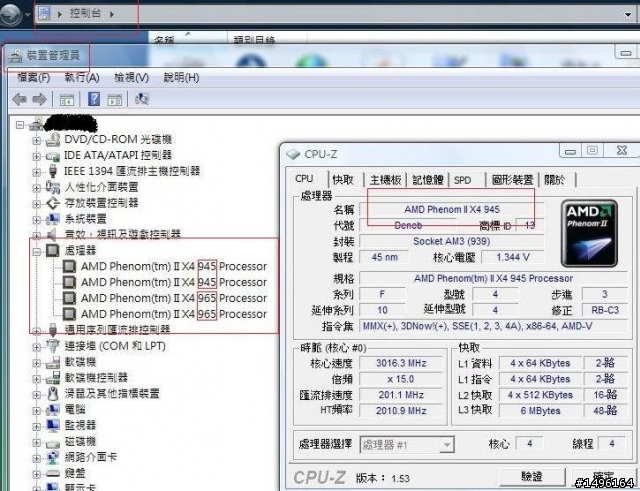This screenshot has width=640, height=491.
Task: Click the 1.344 V core voltage value
Action: pos(513,257)
